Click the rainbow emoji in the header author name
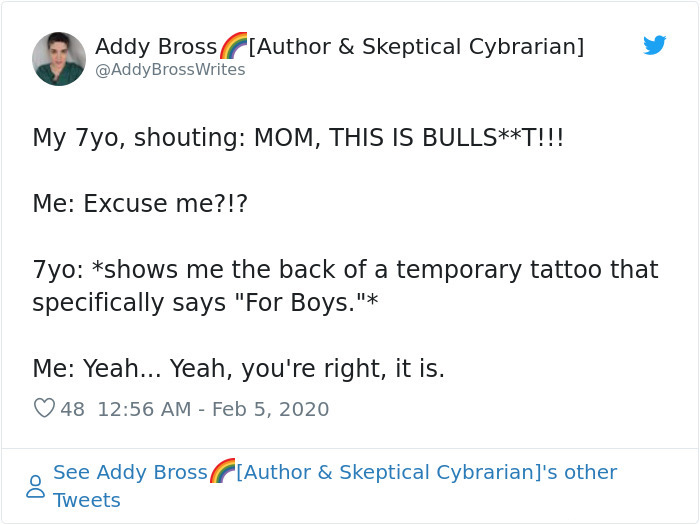This screenshot has width=700, height=525. point(233,46)
